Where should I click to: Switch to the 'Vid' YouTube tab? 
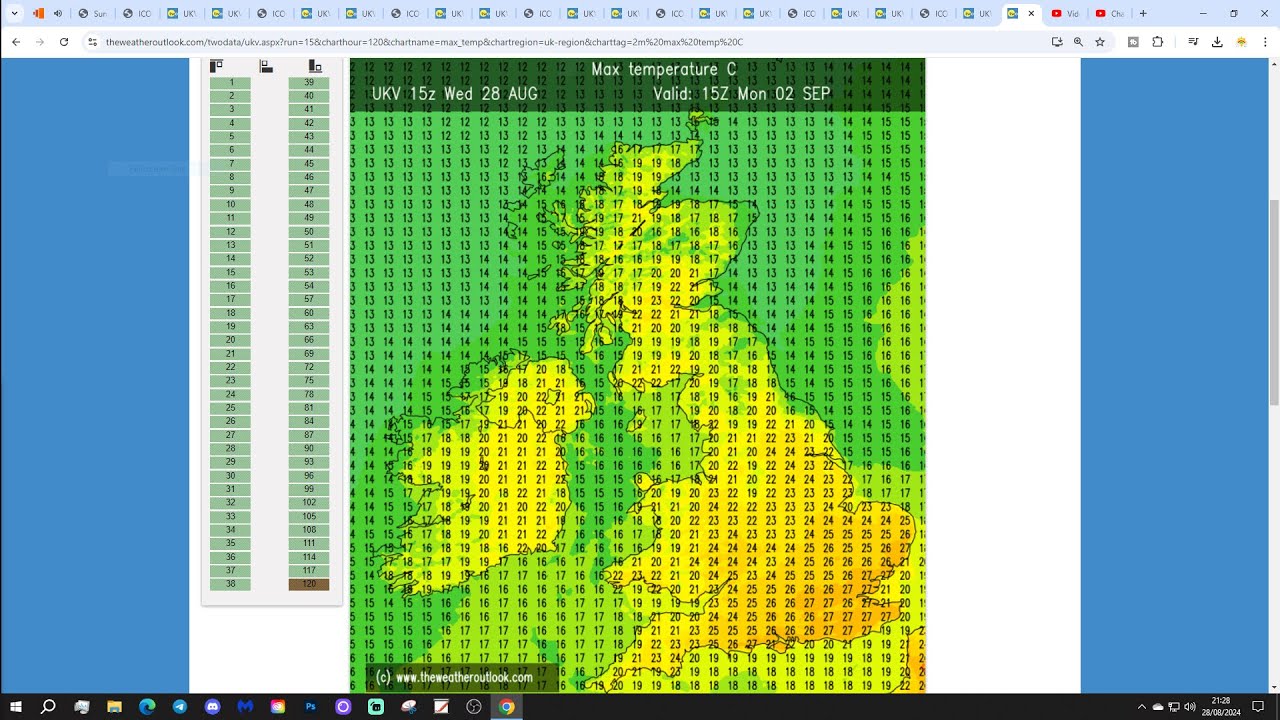point(1066,13)
